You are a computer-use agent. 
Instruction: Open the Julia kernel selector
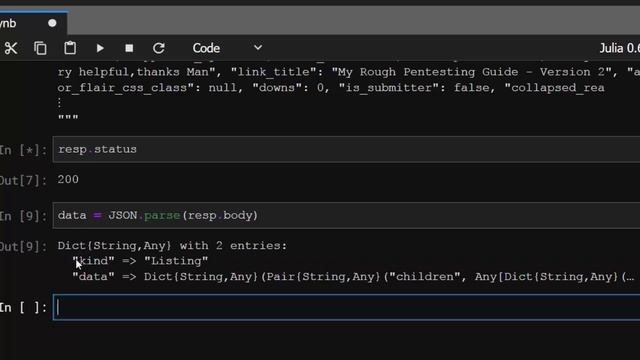(x=619, y=48)
